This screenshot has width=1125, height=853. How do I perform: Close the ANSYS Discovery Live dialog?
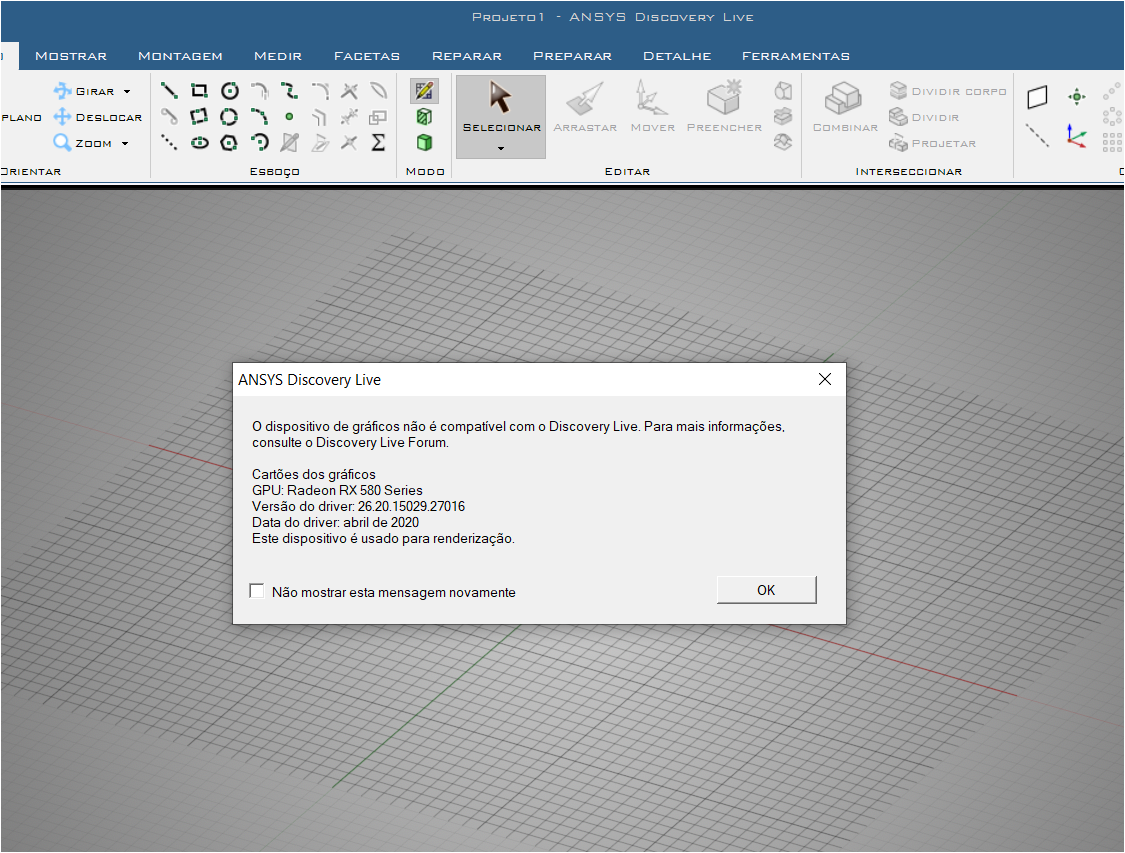point(825,379)
